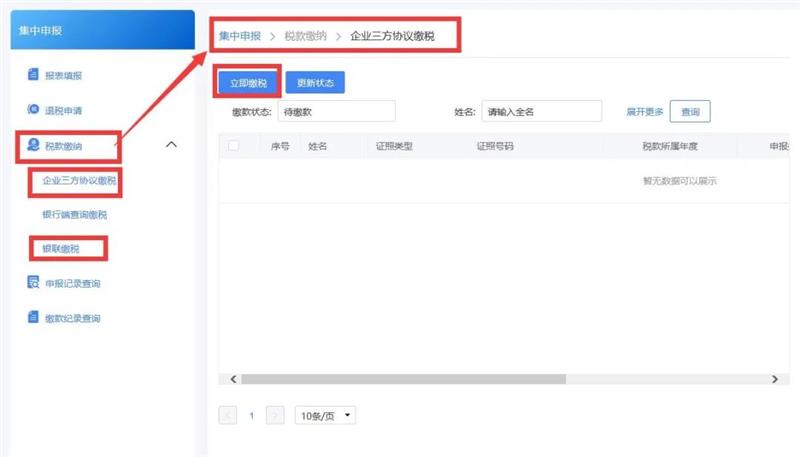Select 企业三方协议缴税 in the sidebar
Screen dimensions: 800x457
[x=79, y=181]
